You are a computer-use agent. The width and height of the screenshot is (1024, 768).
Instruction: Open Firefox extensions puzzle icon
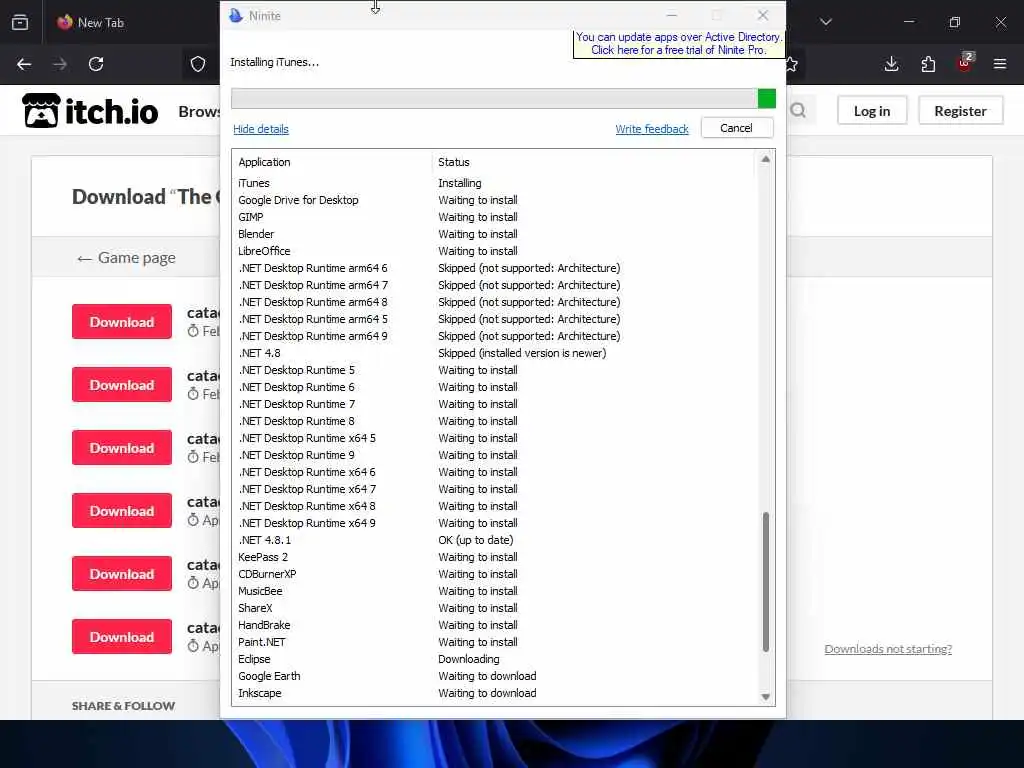(928, 64)
